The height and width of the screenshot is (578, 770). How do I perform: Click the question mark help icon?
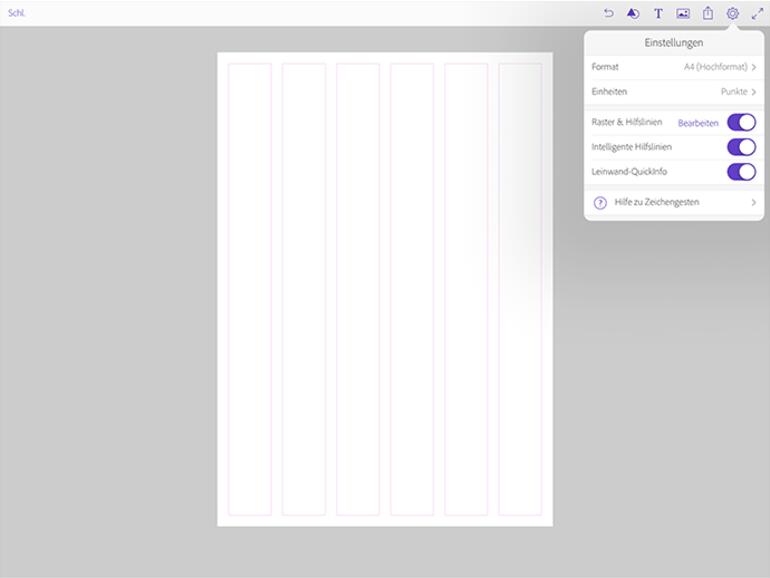[600, 203]
